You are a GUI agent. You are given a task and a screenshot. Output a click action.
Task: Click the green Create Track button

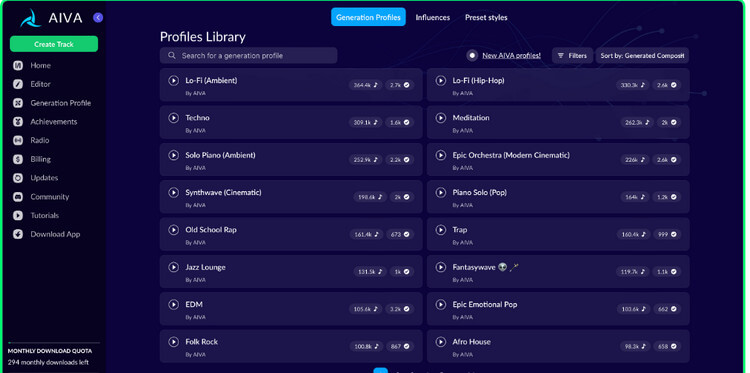point(54,44)
